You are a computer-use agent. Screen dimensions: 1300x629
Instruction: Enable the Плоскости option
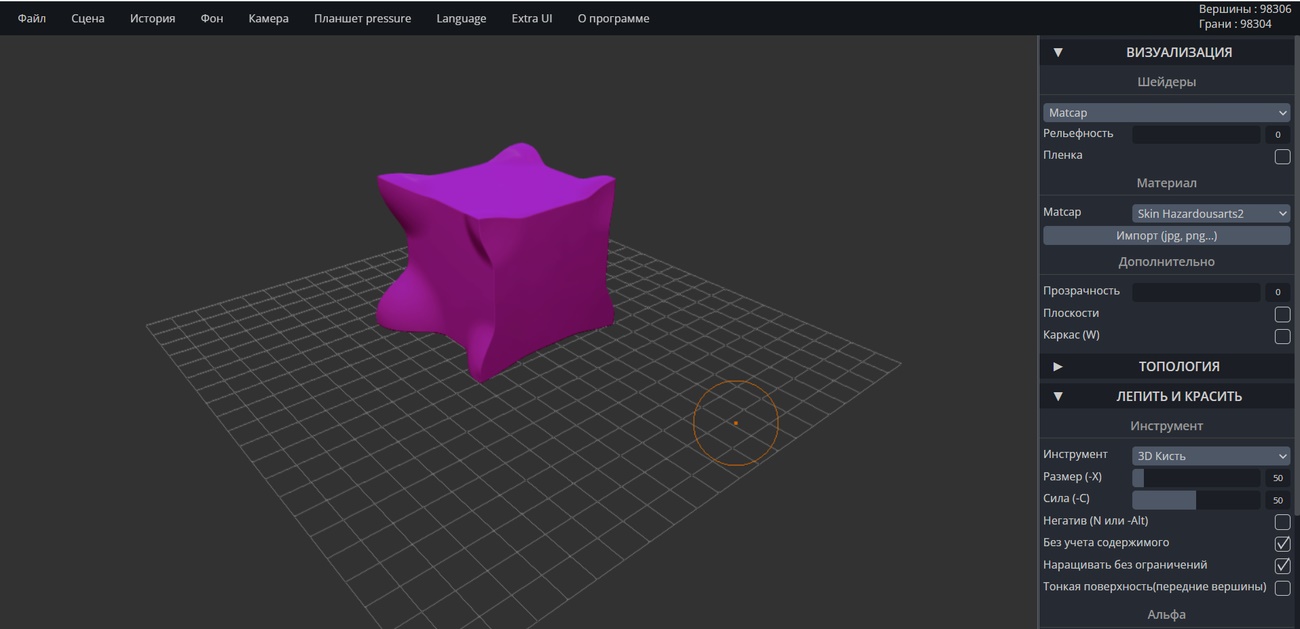[1282, 314]
